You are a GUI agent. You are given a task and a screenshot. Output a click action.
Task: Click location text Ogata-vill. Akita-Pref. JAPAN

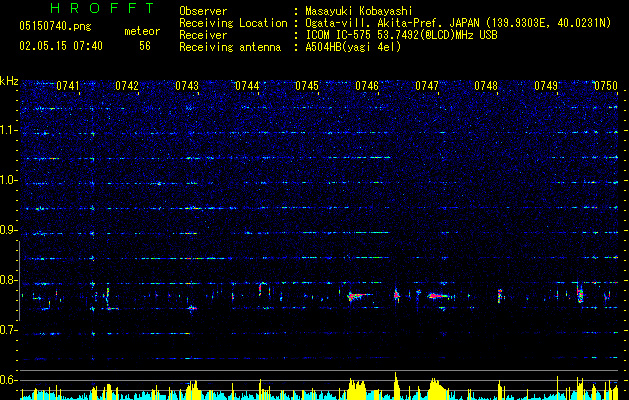(x=391, y=23)
